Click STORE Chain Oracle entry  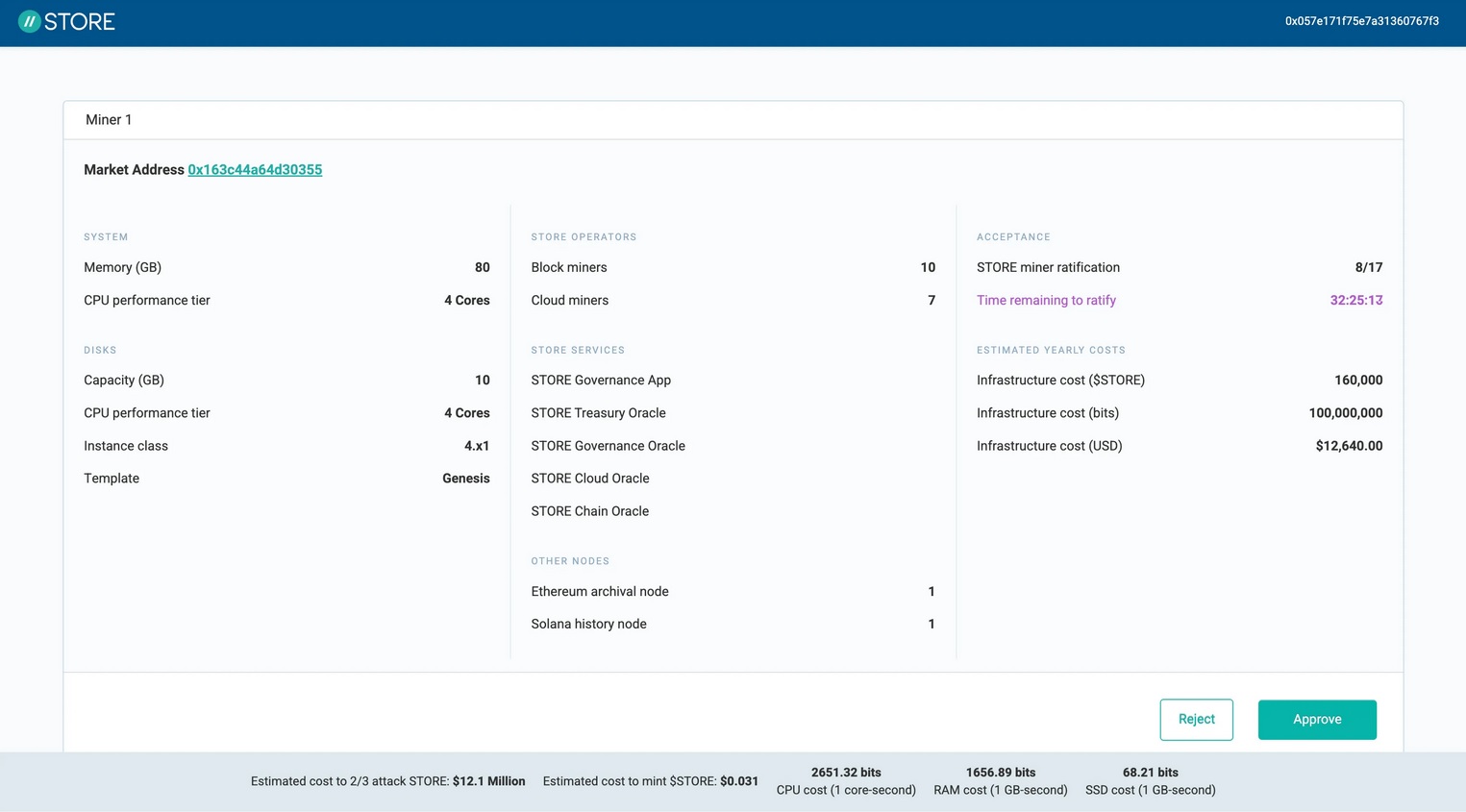coord(589,511)
